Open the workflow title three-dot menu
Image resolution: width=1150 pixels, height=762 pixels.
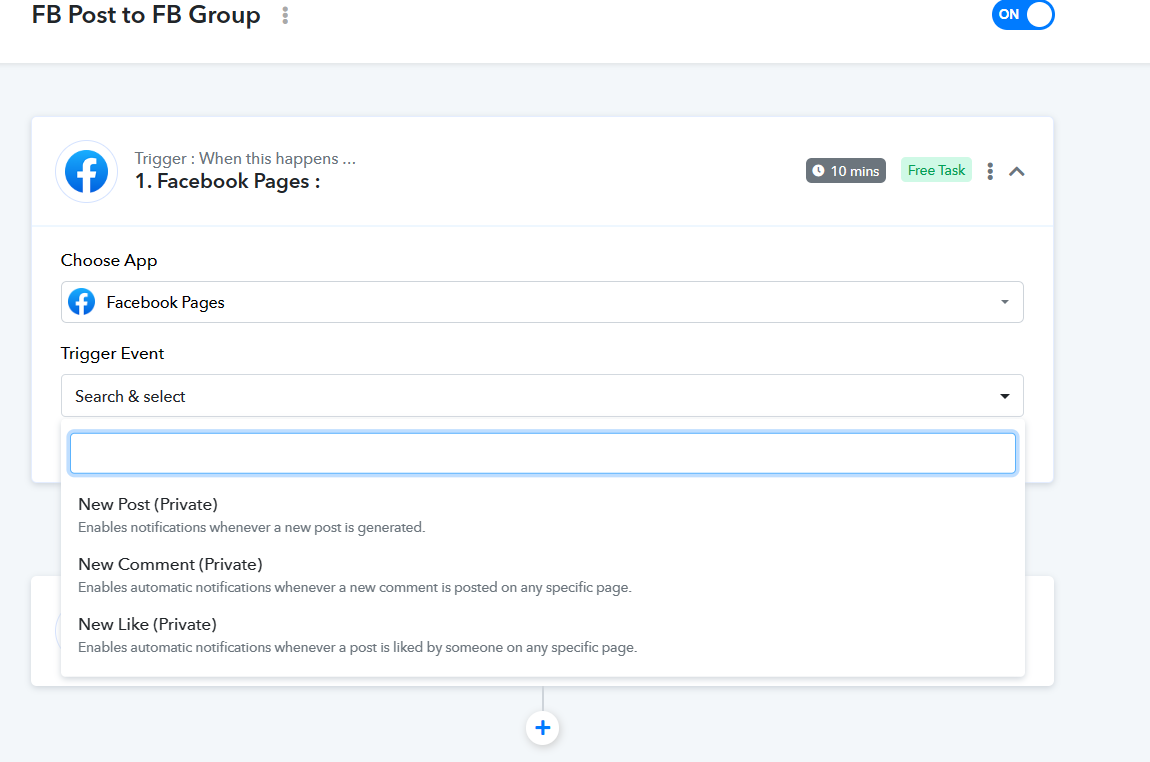pos(285,15)
